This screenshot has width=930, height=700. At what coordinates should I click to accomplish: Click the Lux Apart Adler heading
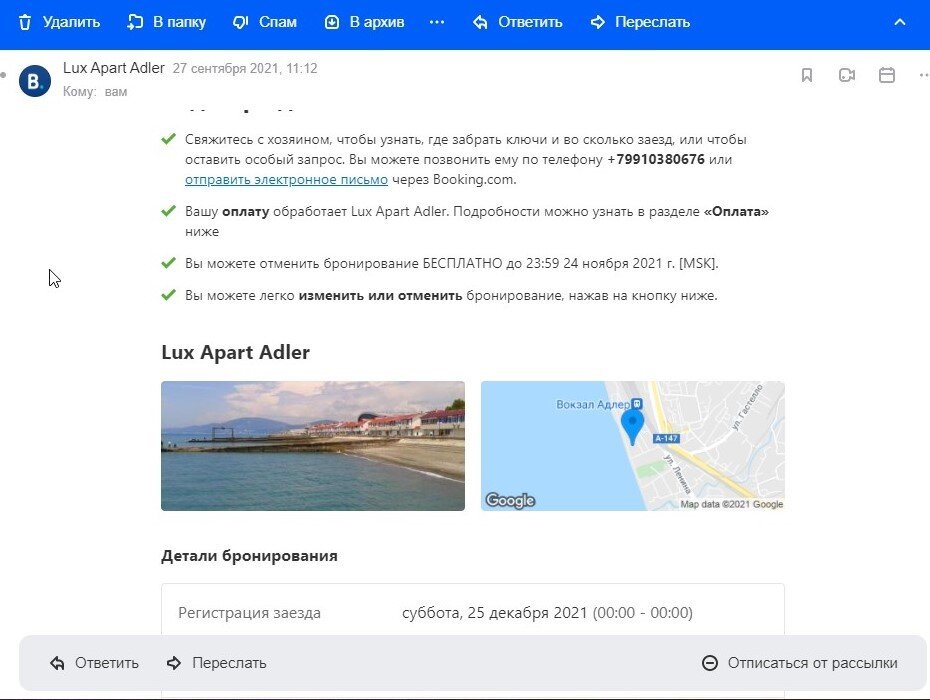pyautogui.click(x=235, y=352)
